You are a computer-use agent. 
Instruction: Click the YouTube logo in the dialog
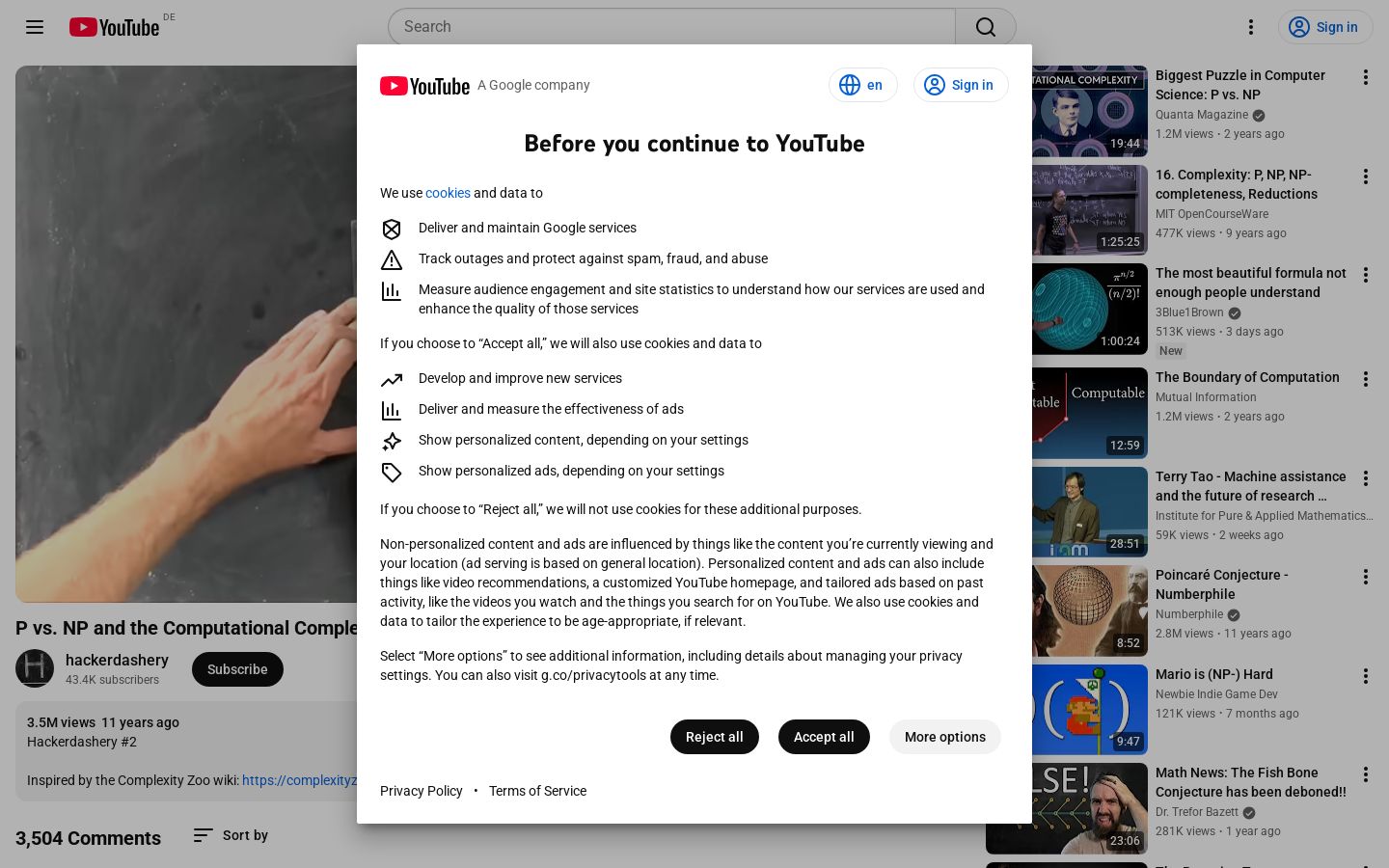[424, 86]
